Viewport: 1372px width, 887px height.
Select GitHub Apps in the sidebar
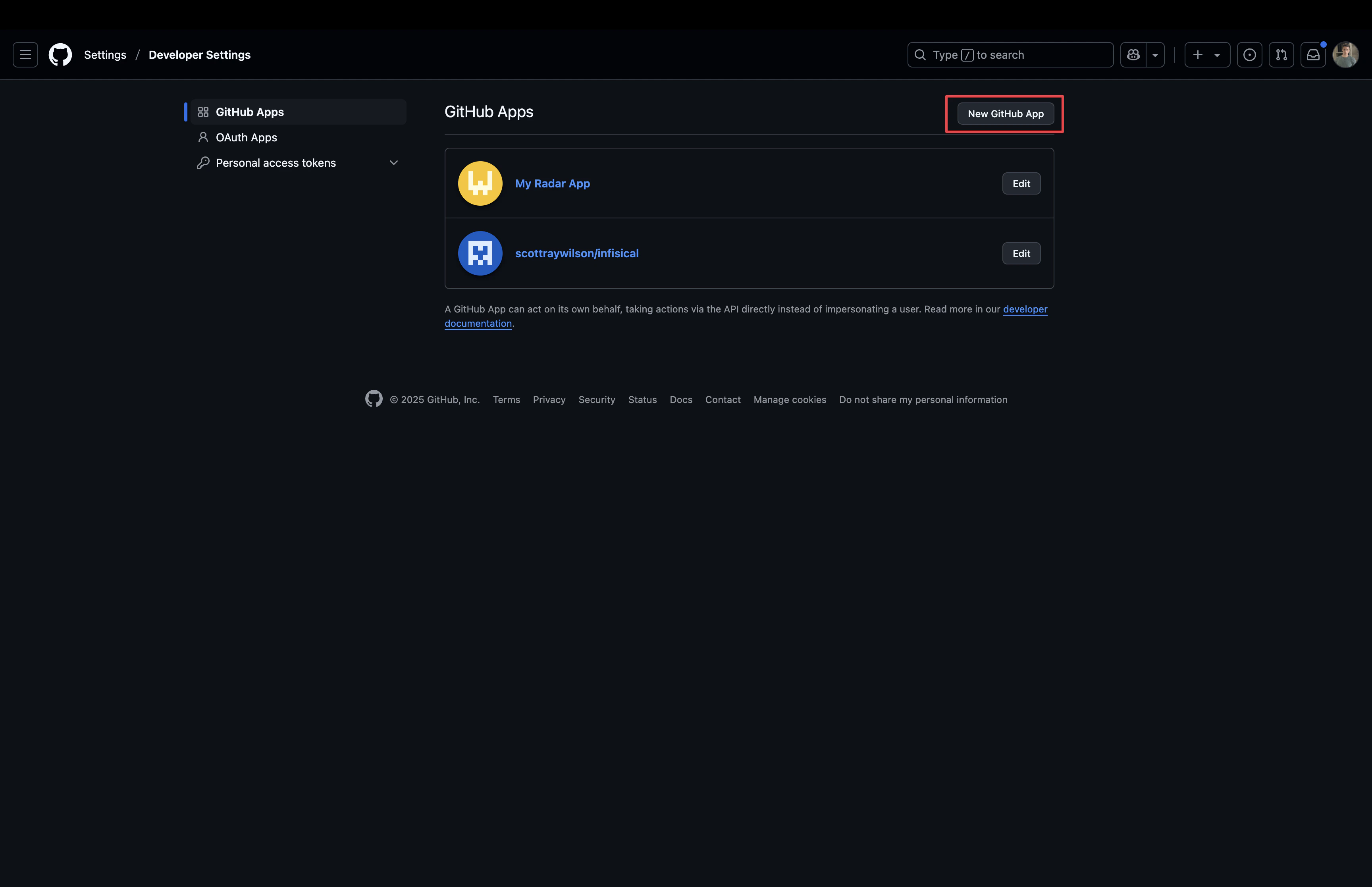[298, 112]
